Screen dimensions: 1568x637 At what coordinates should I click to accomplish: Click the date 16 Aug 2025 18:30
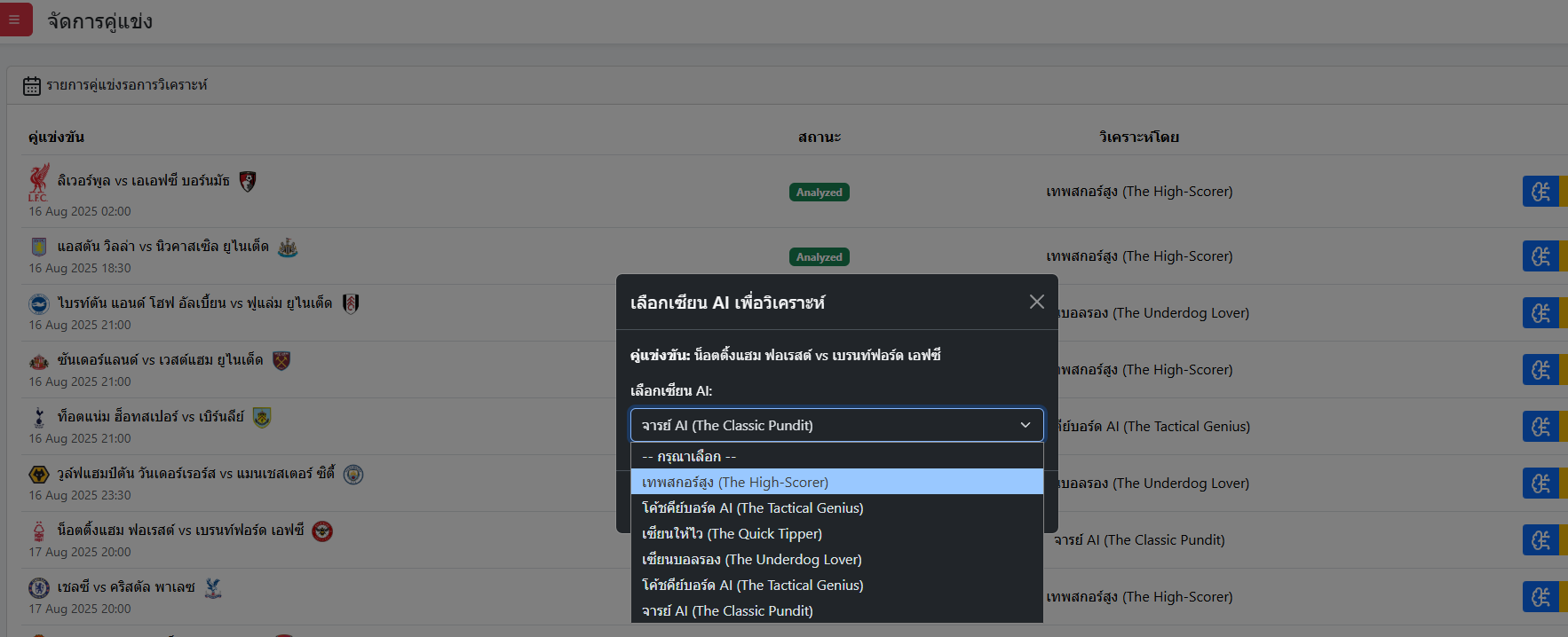(x=80, y=268)
